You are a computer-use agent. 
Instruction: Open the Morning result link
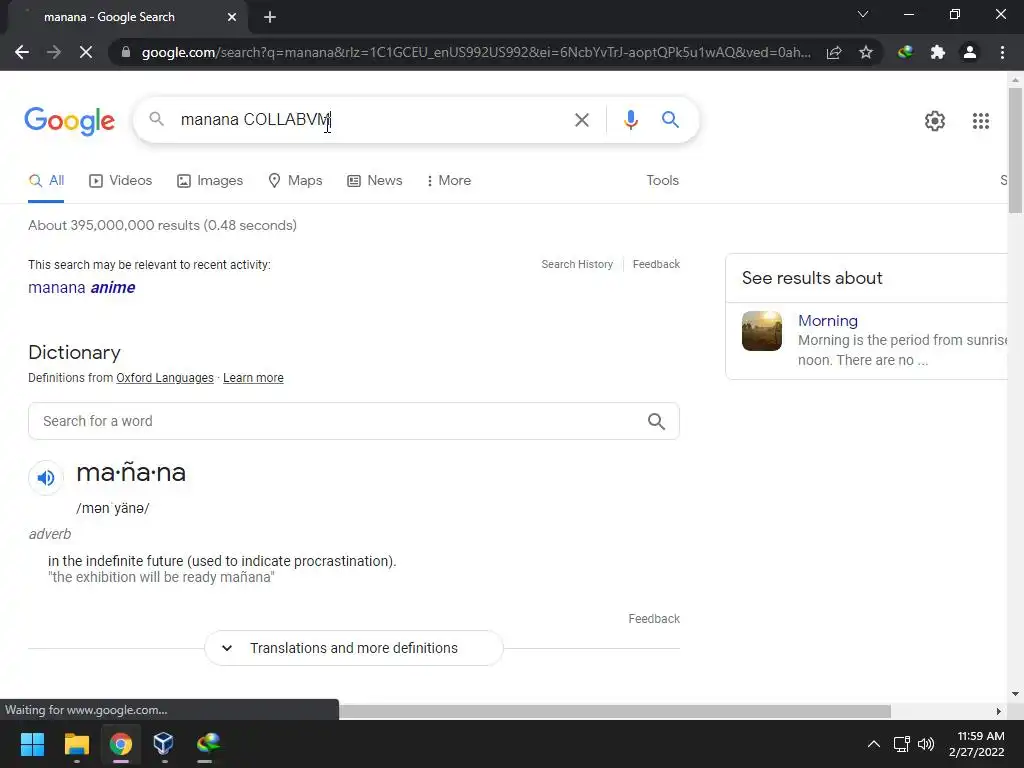tap(827, 321)
